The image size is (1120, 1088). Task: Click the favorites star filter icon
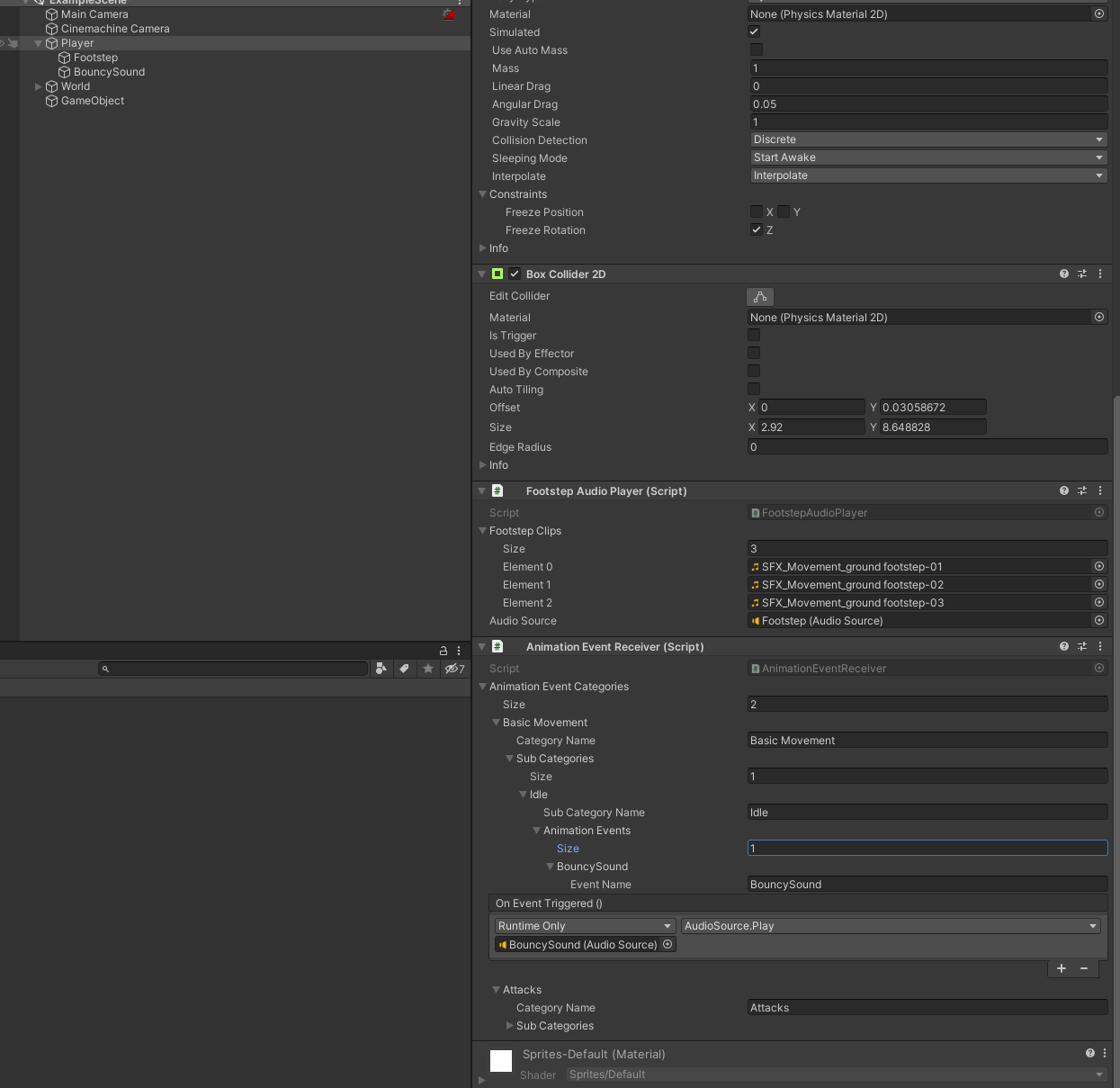[427, 669]
